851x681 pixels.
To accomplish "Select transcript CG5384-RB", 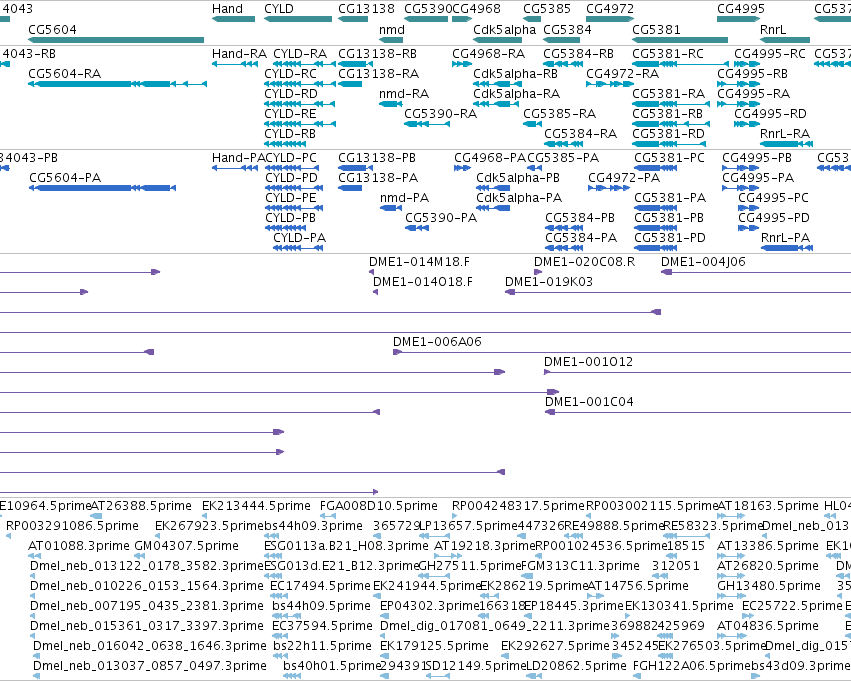I will 579,54.
